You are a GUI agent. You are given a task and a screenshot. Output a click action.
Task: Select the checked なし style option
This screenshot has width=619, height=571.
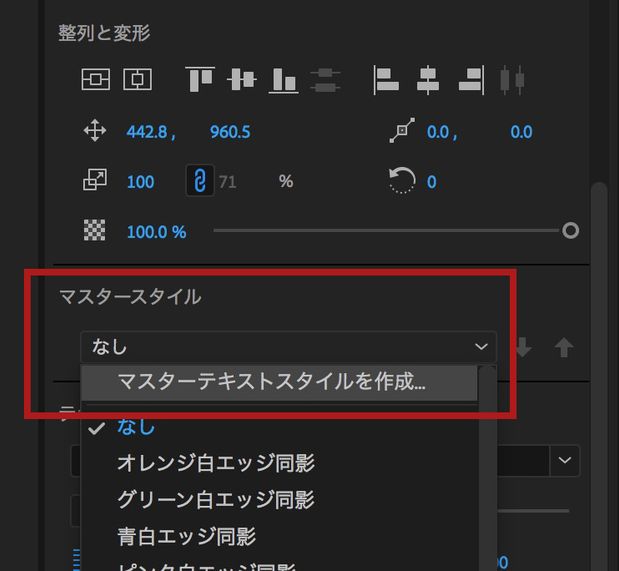pos(279,427)
